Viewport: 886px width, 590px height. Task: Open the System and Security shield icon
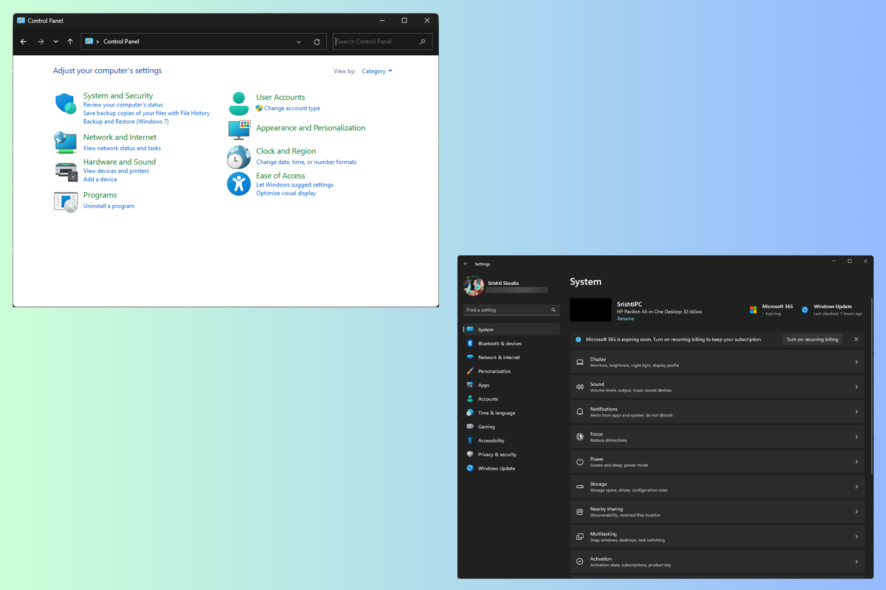click(x=66, y=103)
